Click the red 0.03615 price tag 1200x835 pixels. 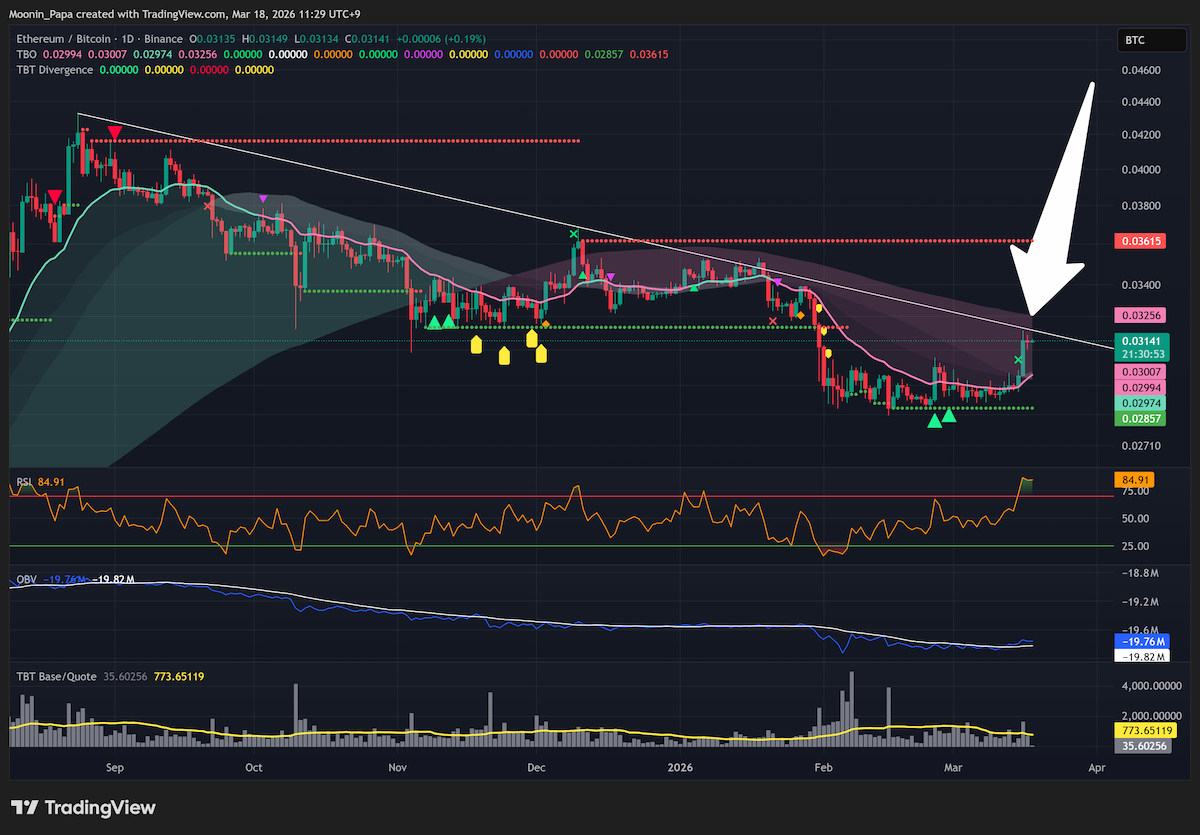click(x=1140, y=241)
